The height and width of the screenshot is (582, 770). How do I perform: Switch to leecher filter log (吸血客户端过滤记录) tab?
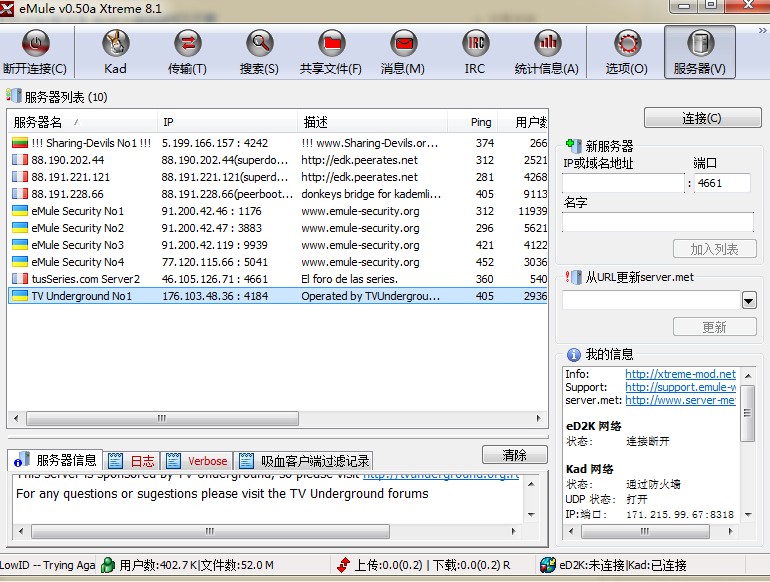pos(304,461)
